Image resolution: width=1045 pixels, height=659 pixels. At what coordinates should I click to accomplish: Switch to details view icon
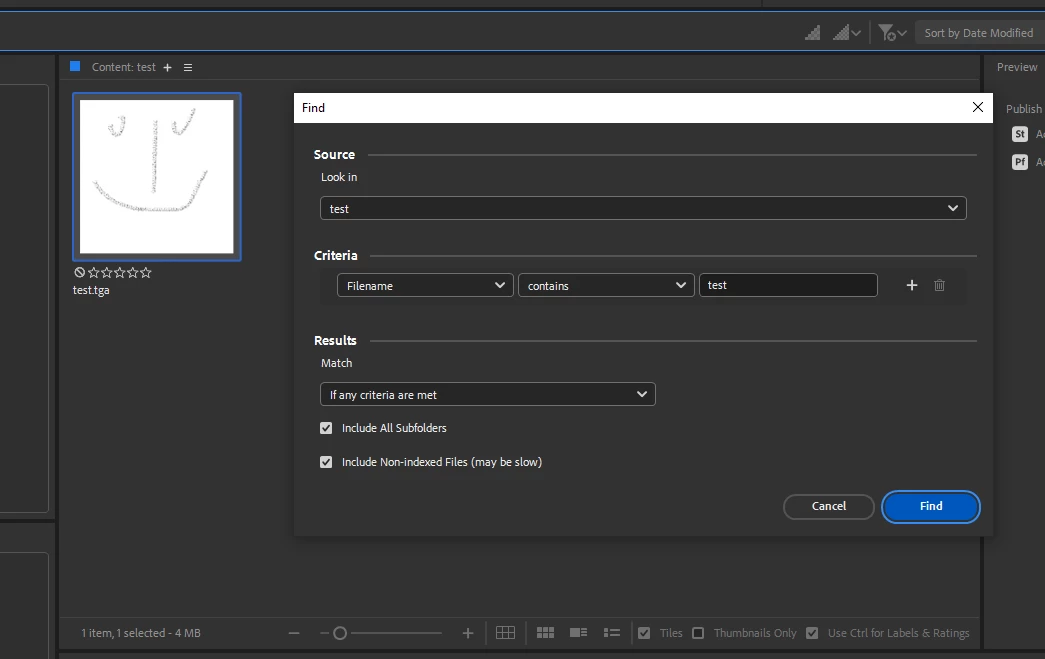tap(578, 633)
